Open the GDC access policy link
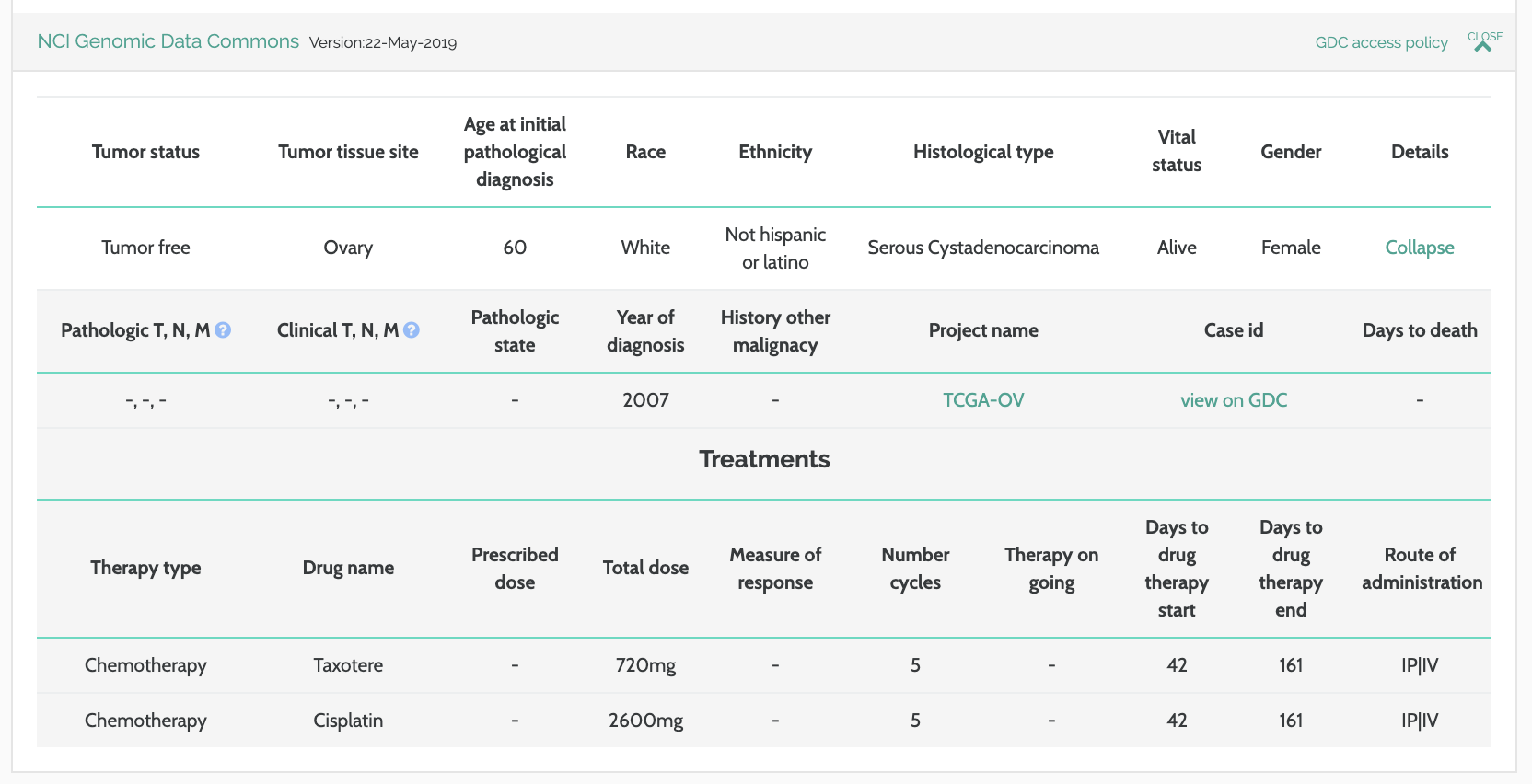This screenshot has height=784, width=1532. click(1381, 42)
